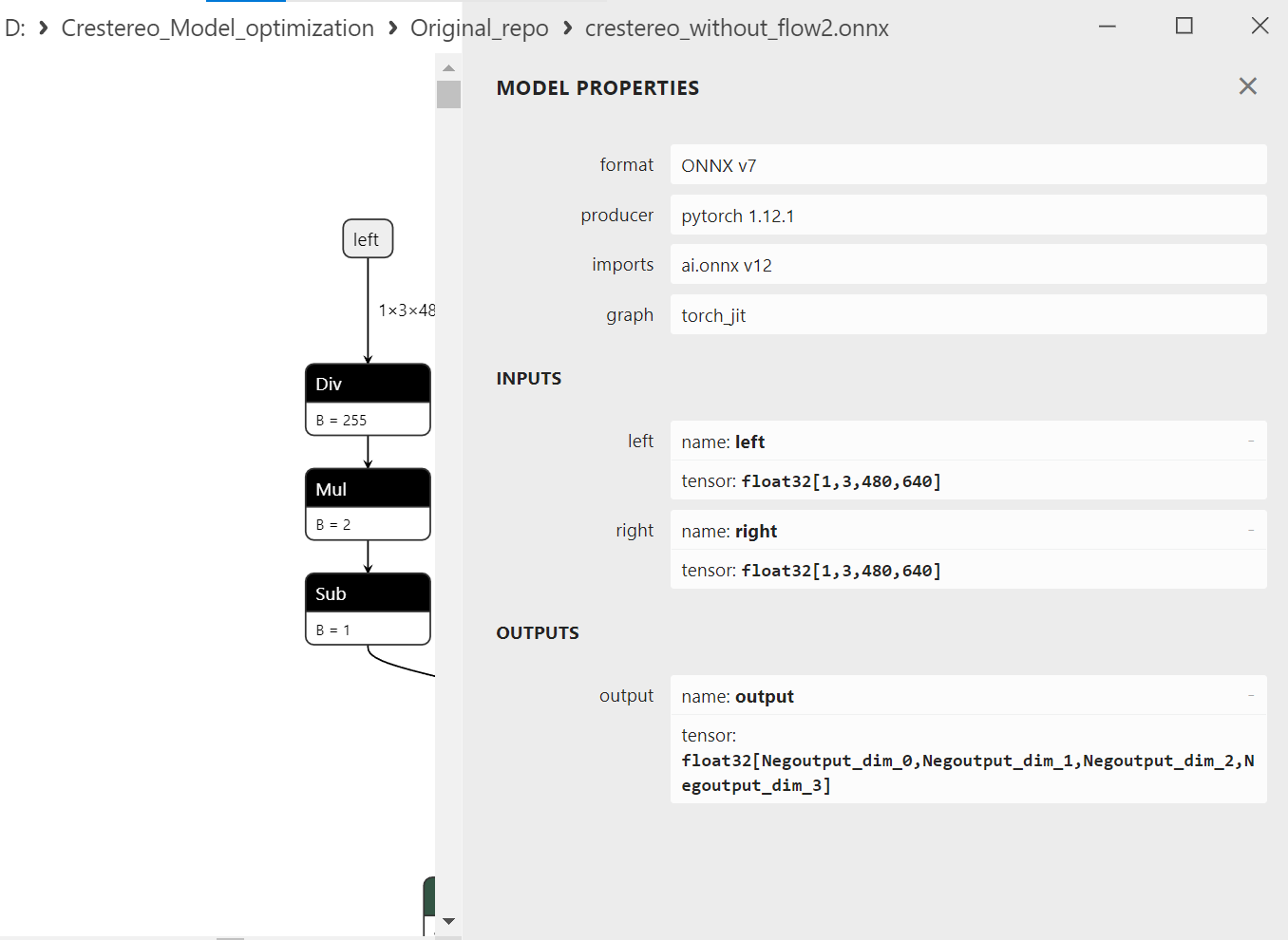Navigate to Original_repo via breadcrumb

(480, 28)
